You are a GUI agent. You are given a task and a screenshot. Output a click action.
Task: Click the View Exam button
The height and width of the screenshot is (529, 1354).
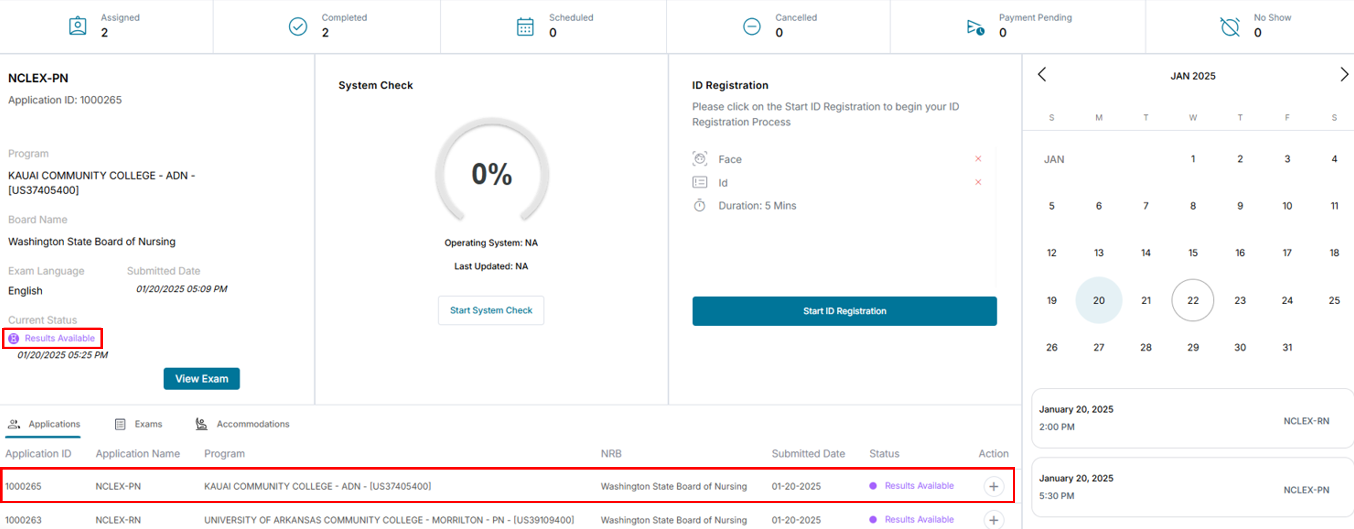pos(202,379)
